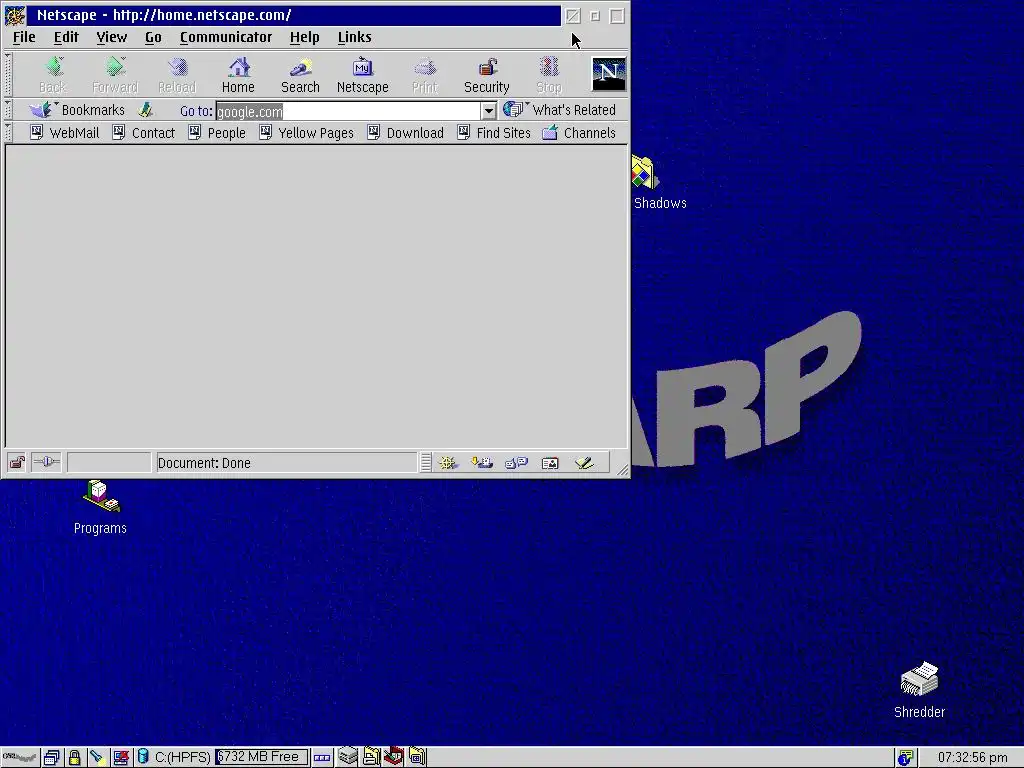Open the Shadows desktop folder
This screenshot has width=1024, height=768.
coord(660,183)
